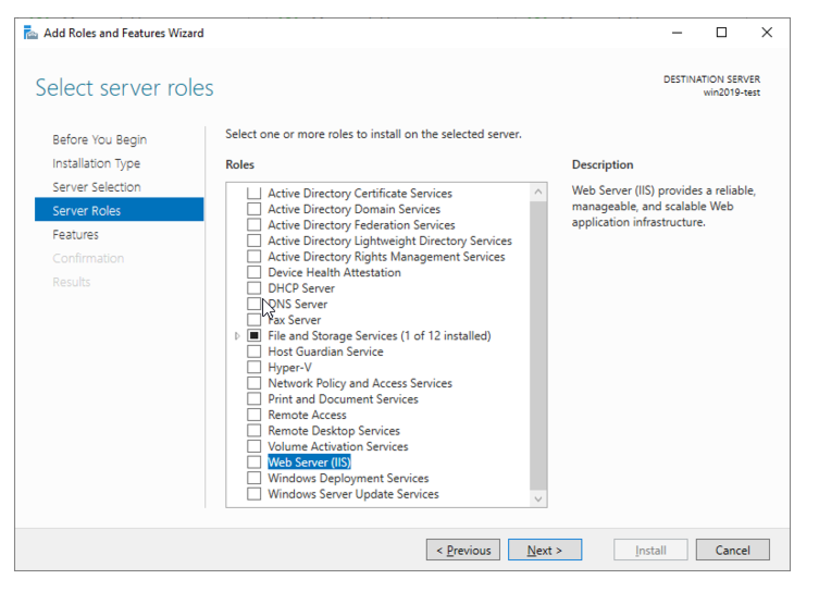Tick the DHCP Server checkbox
This screenshot has height=592, width=819.
tap(254, 288)
